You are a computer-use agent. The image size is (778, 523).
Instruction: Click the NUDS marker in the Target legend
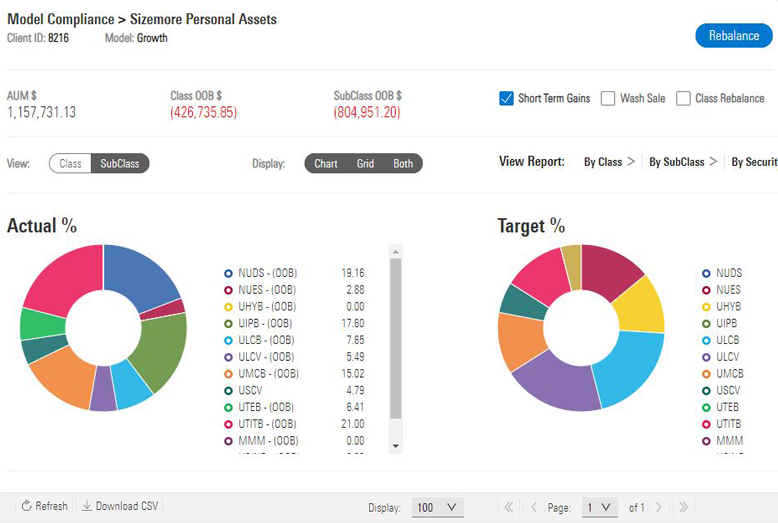(706, 273)
